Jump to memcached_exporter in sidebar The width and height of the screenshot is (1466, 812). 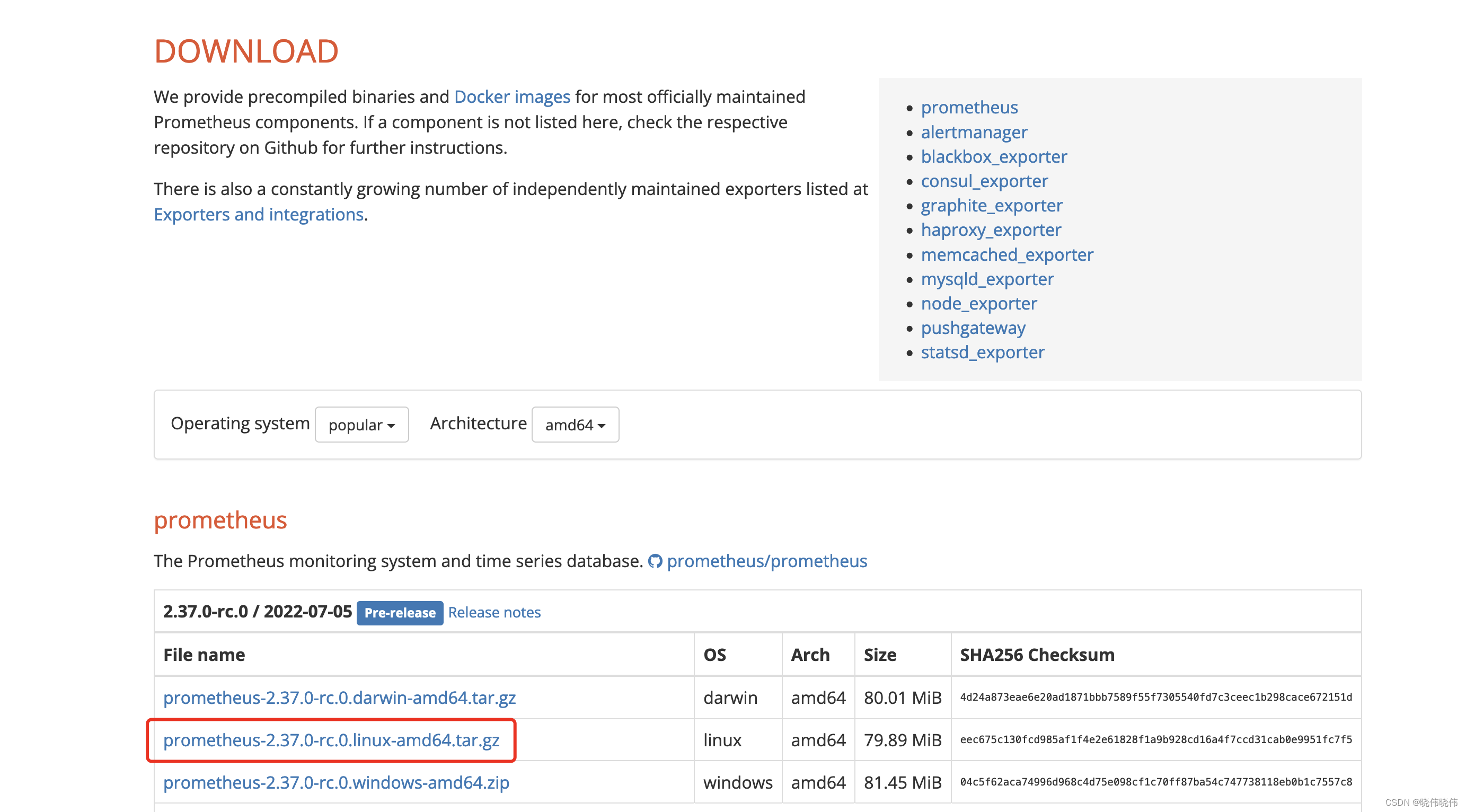pos(1006,254)
